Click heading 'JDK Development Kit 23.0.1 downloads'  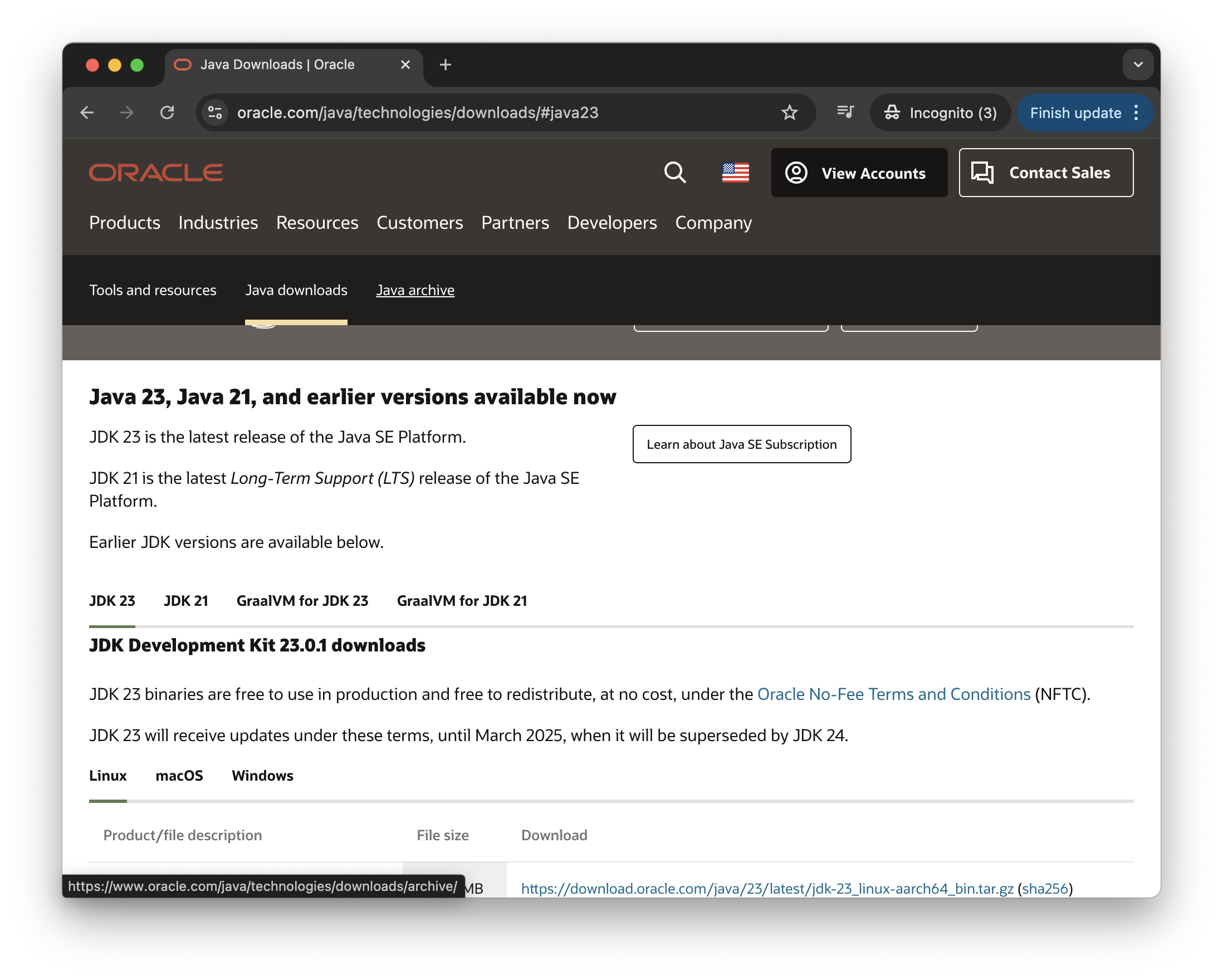click(x=257, y=645)
